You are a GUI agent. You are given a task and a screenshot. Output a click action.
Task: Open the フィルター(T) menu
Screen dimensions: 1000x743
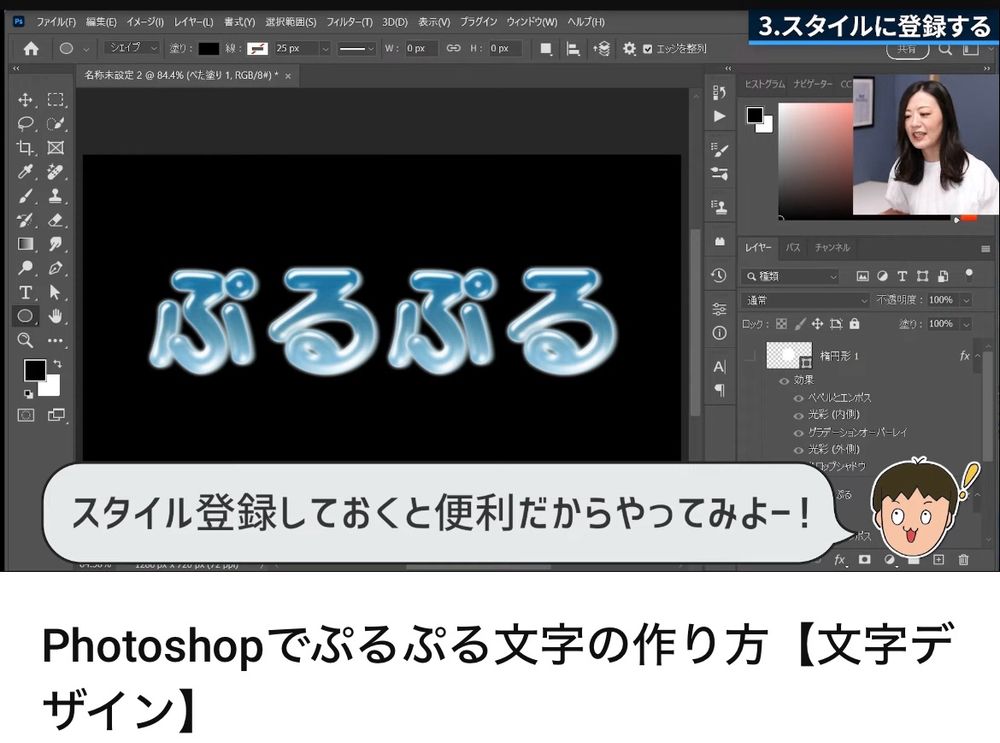click(349, 22)
